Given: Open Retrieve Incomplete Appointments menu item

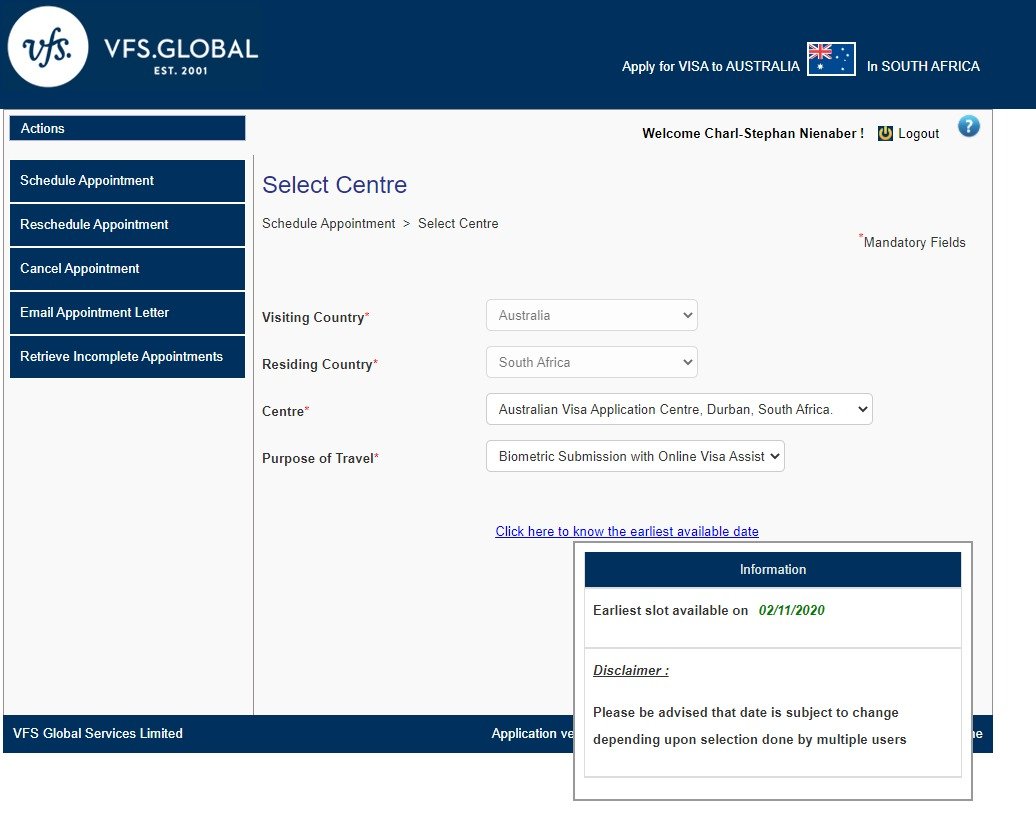Looking at the screenshot, I should pos(128,357).
